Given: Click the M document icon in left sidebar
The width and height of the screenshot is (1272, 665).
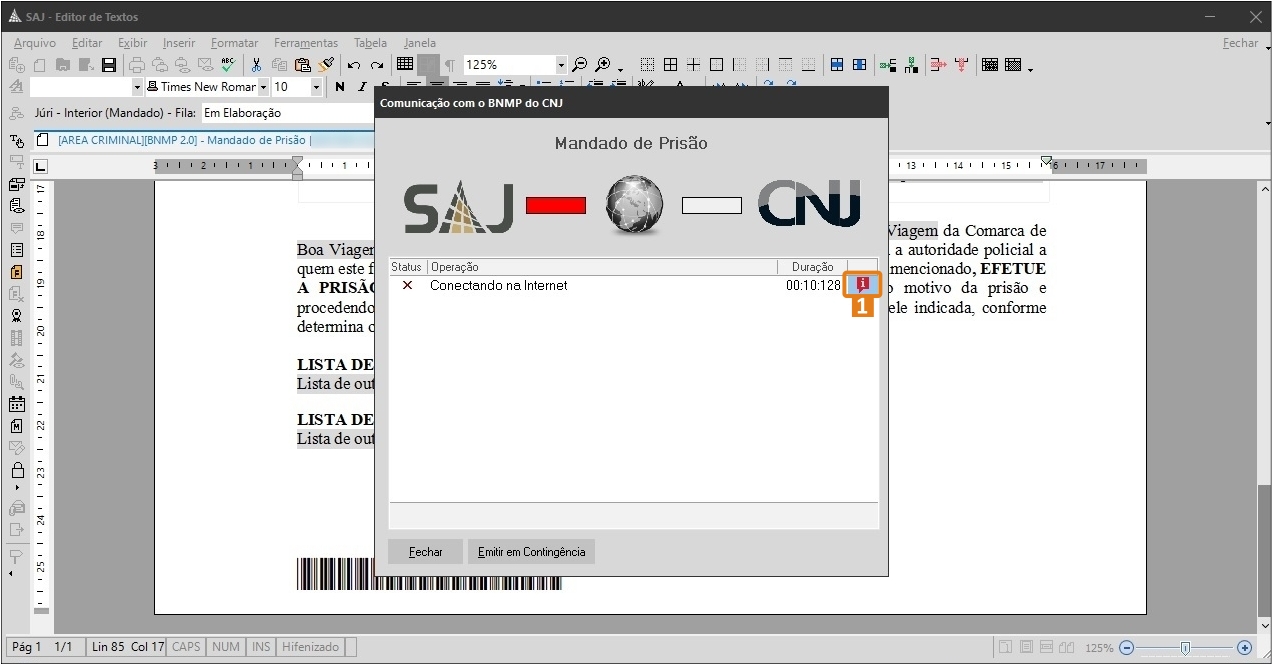Looking at the screenshot, I should 17,426.
